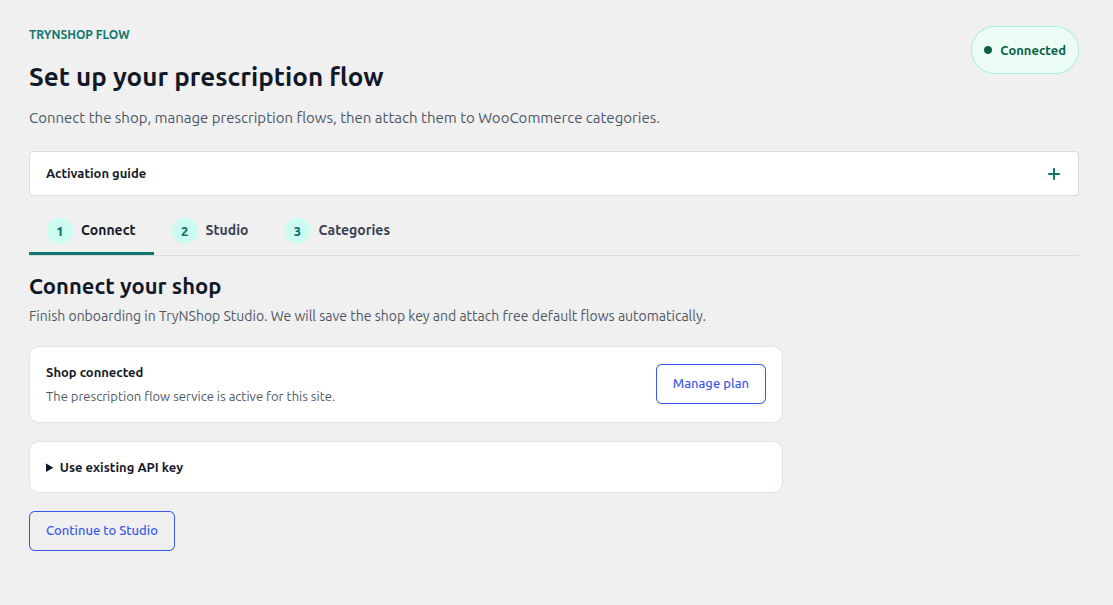Select the Set up your prescription flow heading

point(206,77)
